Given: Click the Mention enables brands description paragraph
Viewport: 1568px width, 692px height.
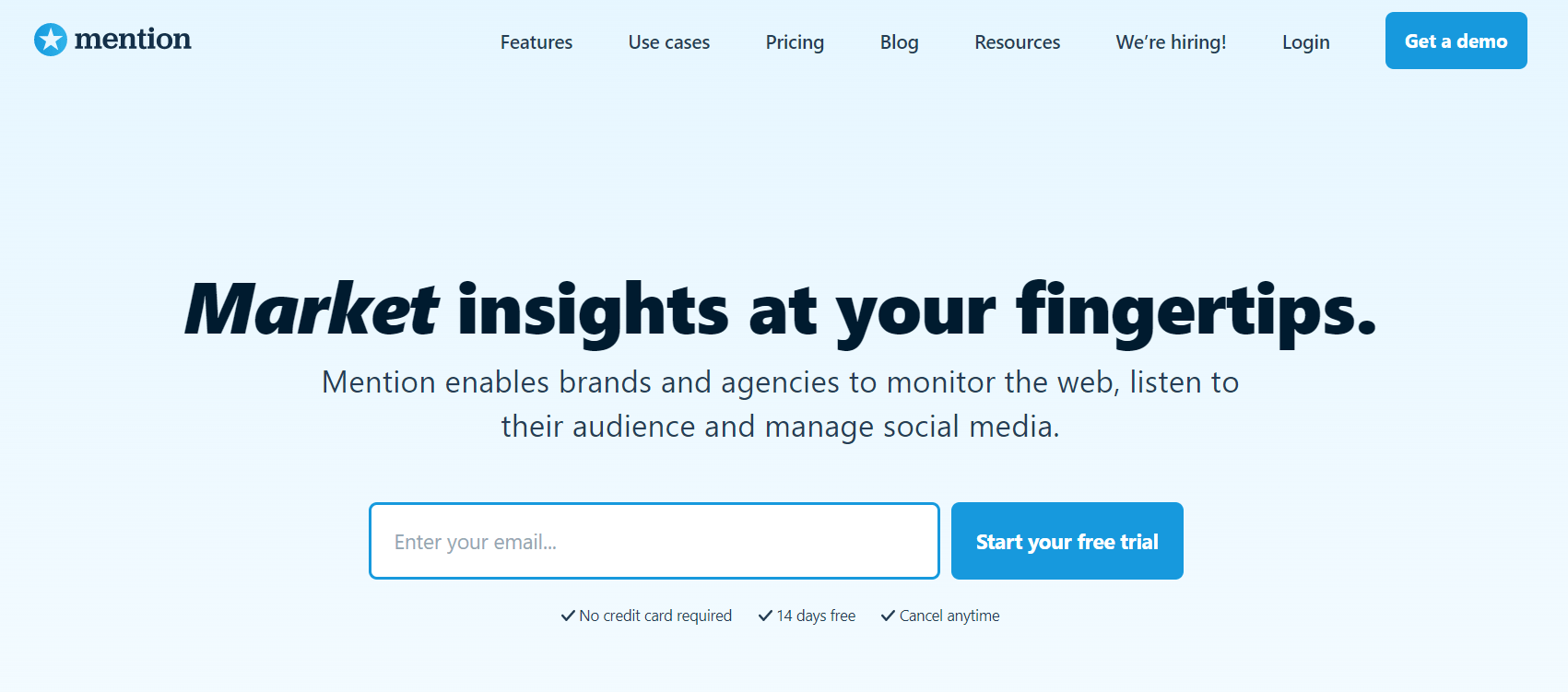Looking at the screenshot, I should point(780,405).
